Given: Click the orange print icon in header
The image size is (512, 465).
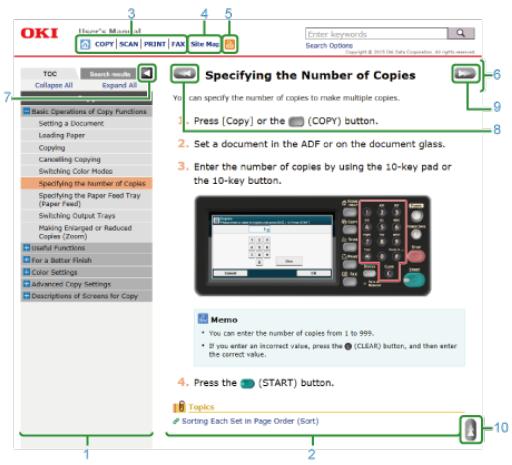Looking at the screenshot, I should point(230,44).
